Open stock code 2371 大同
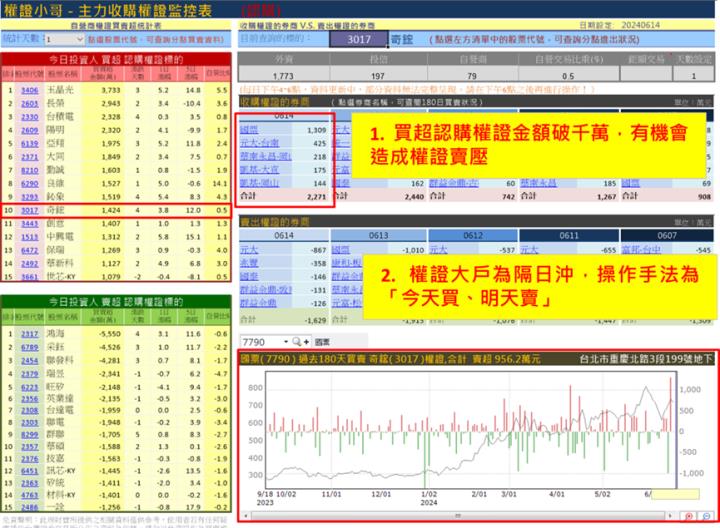Screen dimensions: 720x528 tap(30, 157)
